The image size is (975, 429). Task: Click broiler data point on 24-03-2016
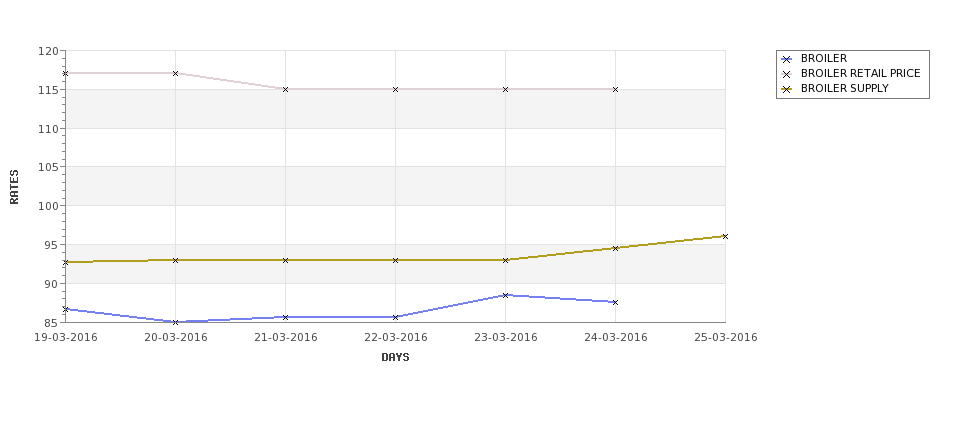tap(615, 302)
